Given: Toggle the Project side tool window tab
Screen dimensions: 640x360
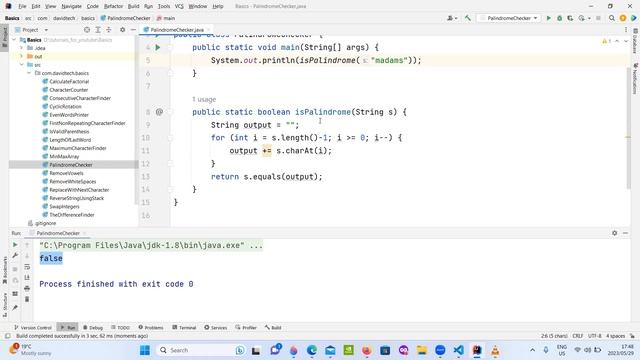Looking at the screenshot, I should (4, 37).
